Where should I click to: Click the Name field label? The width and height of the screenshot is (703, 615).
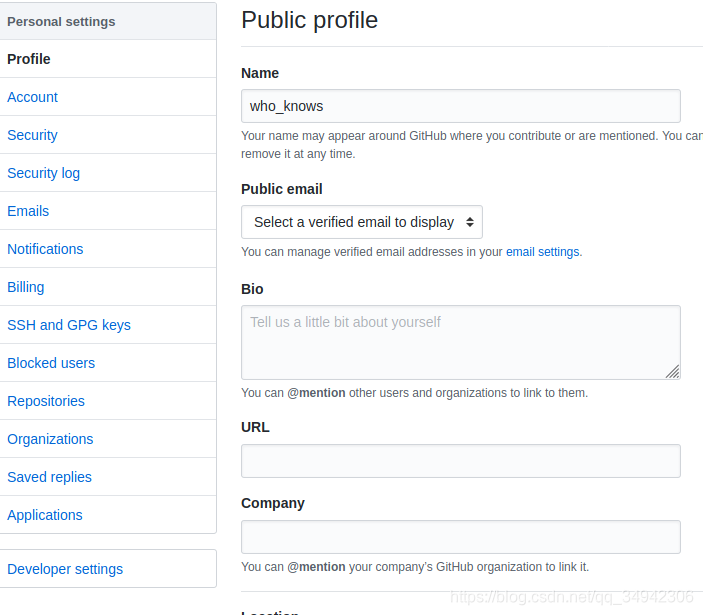pos(260,73)
